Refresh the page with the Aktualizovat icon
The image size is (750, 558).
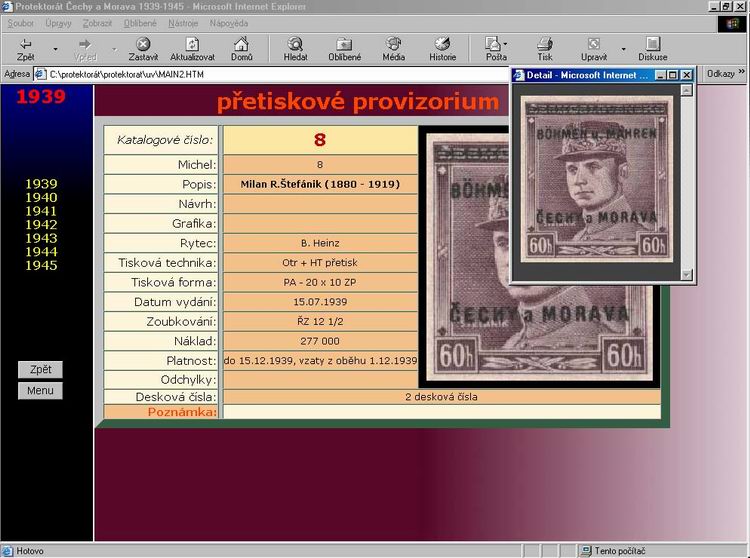(x=192, y=44)
